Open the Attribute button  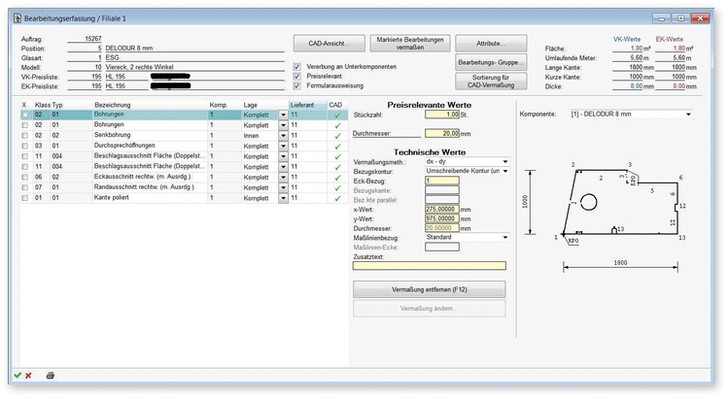coord(491,43)
